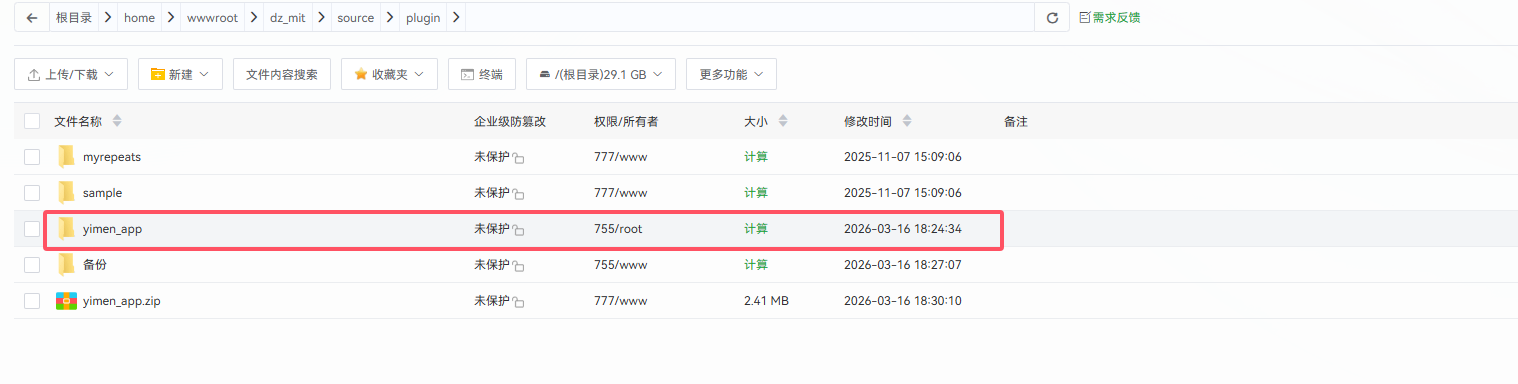The height and width of the screenshot is (384, 1518).
Task: Go back using the left arrow icon
Action: click(32, 18)
